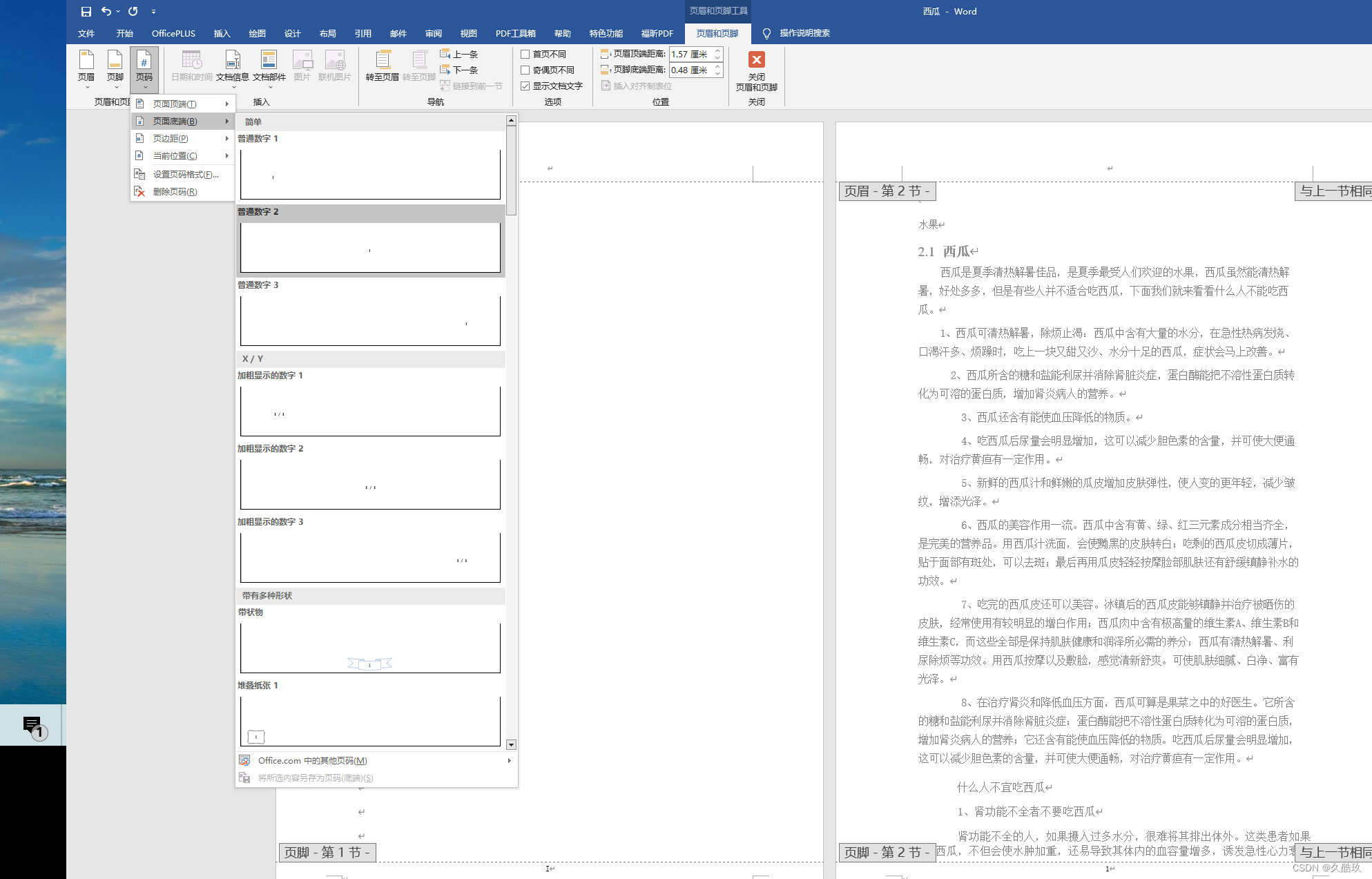The height and width of the screenshot is (879, 1372).
Task: Click the Save icon in title bar
Action: pyautogui.click(x=86, y=11)
